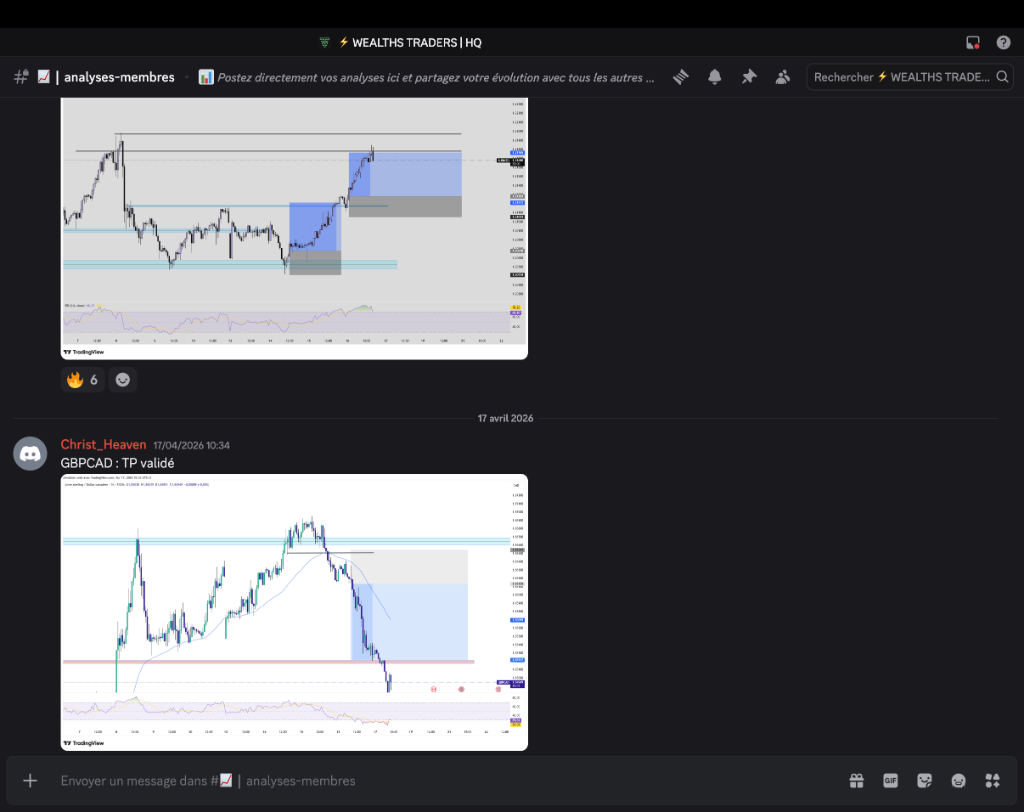This screenshot has width=1024, height=812.
Task: Open the inbox icon in title bar
Action: tap(972, 42)
